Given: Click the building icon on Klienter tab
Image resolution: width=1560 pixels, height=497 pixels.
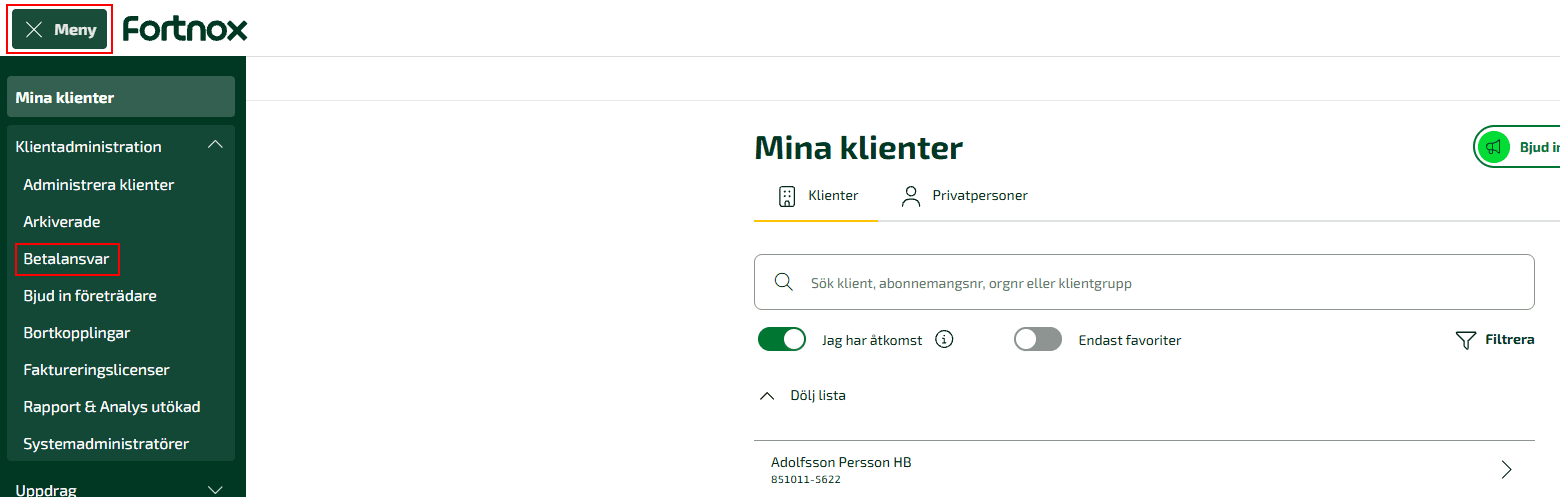Looking at the screenshot, I should coord(787,195).
